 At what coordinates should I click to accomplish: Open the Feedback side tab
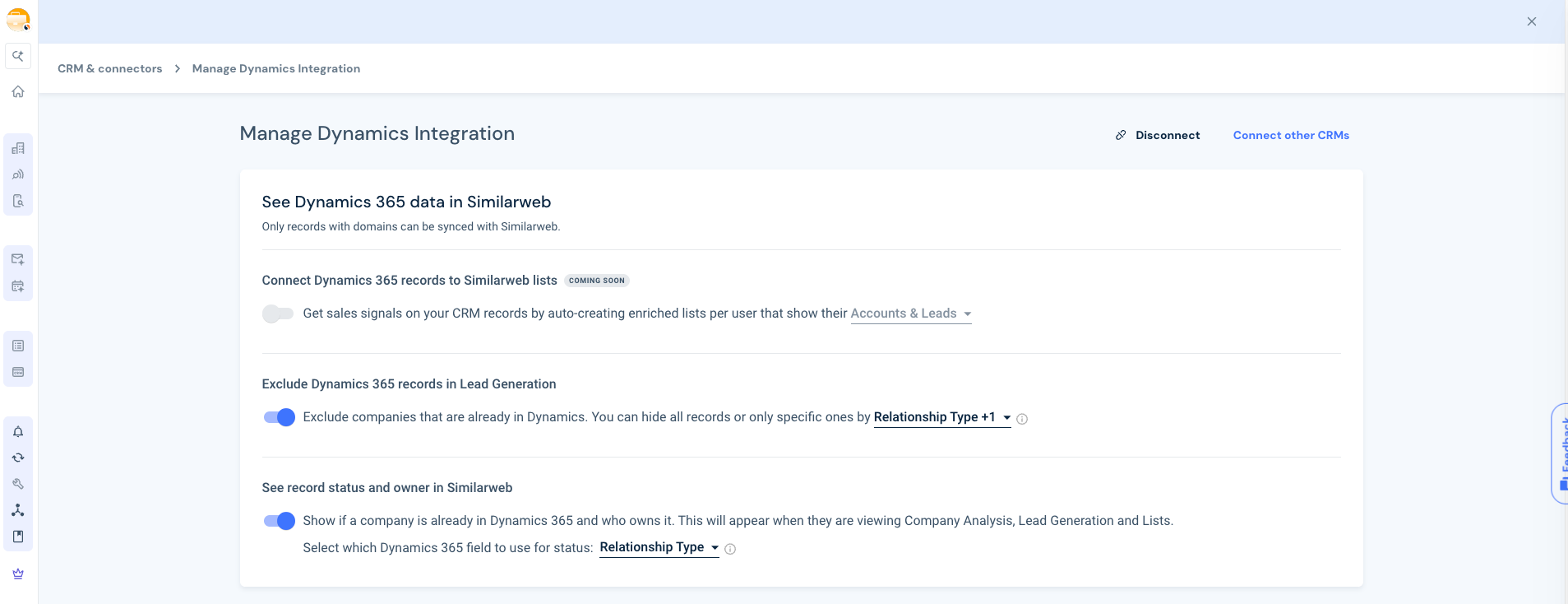[1560, 453]
